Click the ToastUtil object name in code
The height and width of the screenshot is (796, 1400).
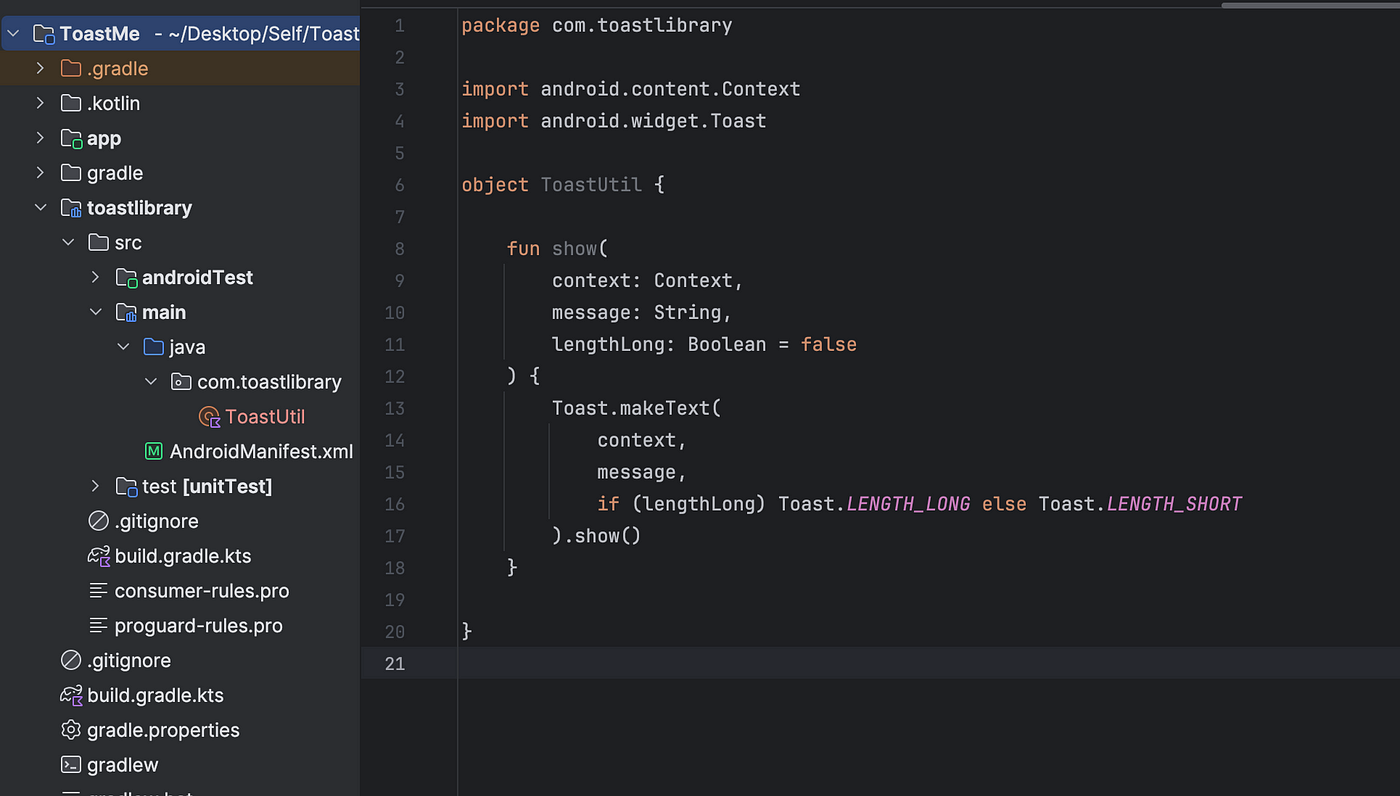tap(591, 185)
